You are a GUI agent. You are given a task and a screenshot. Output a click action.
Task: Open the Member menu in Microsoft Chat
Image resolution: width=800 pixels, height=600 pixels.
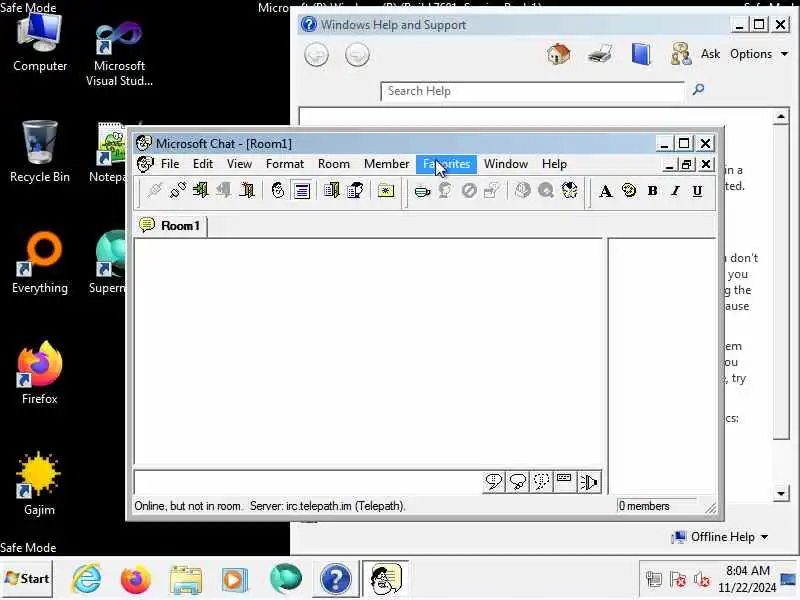(x=386, y=164)
